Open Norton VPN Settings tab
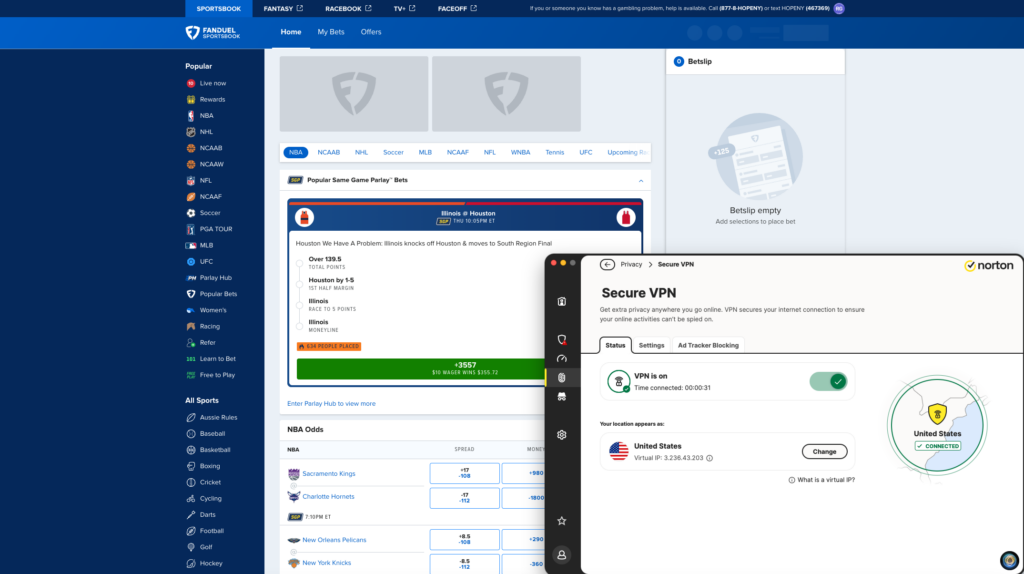 651,345
